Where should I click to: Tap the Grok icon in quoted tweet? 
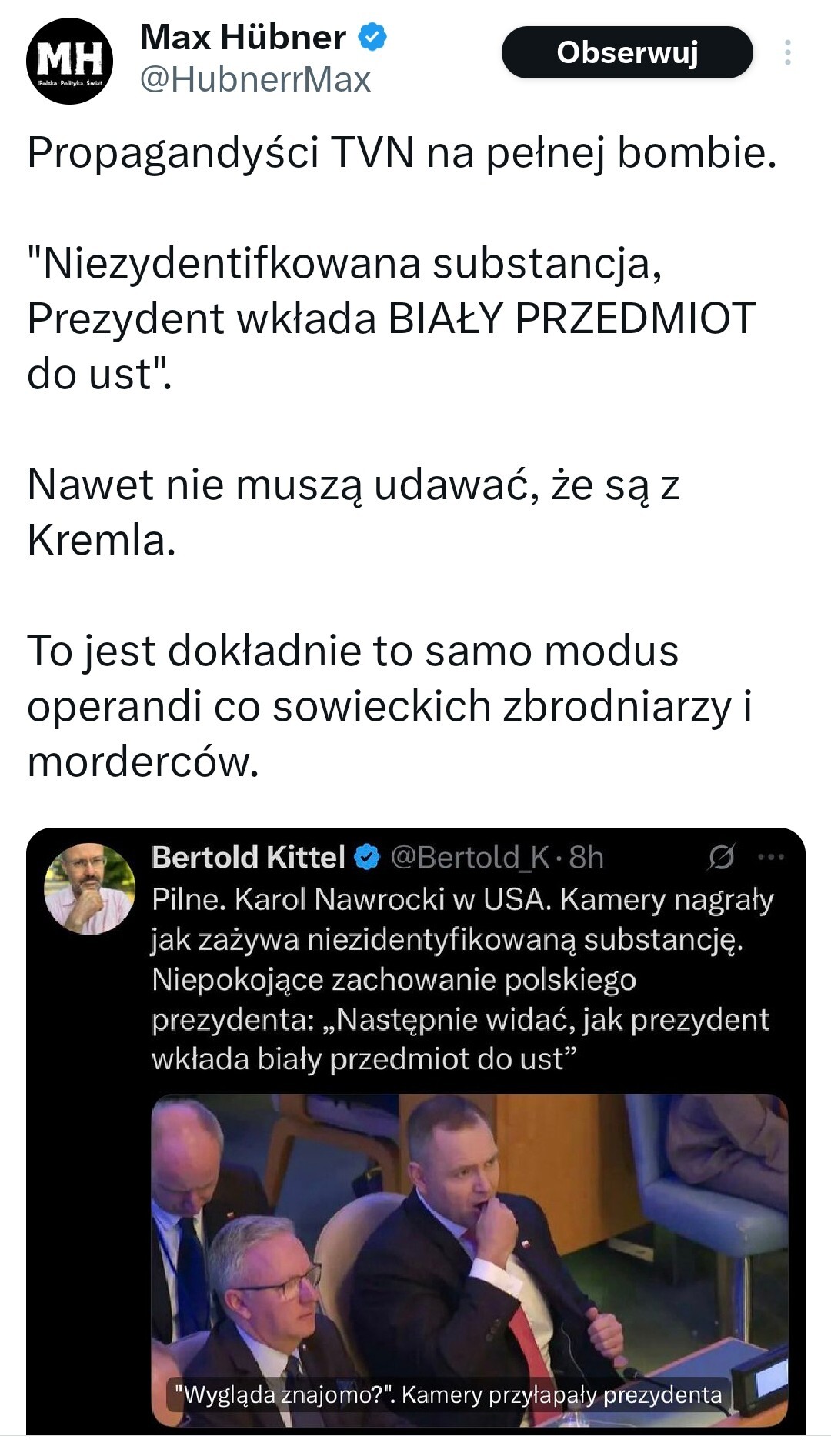click(x=720, y=857)
